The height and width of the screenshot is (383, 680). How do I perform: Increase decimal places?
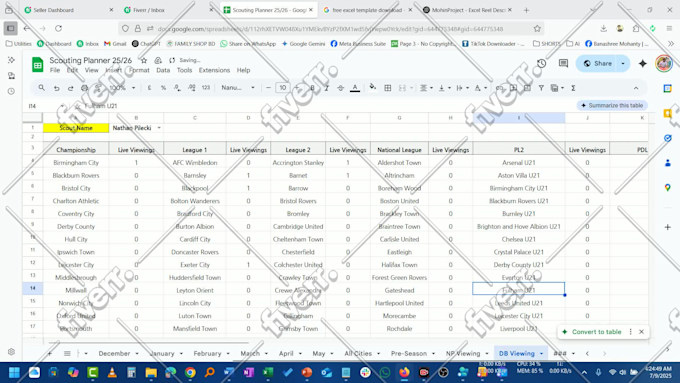pos(192,88)
